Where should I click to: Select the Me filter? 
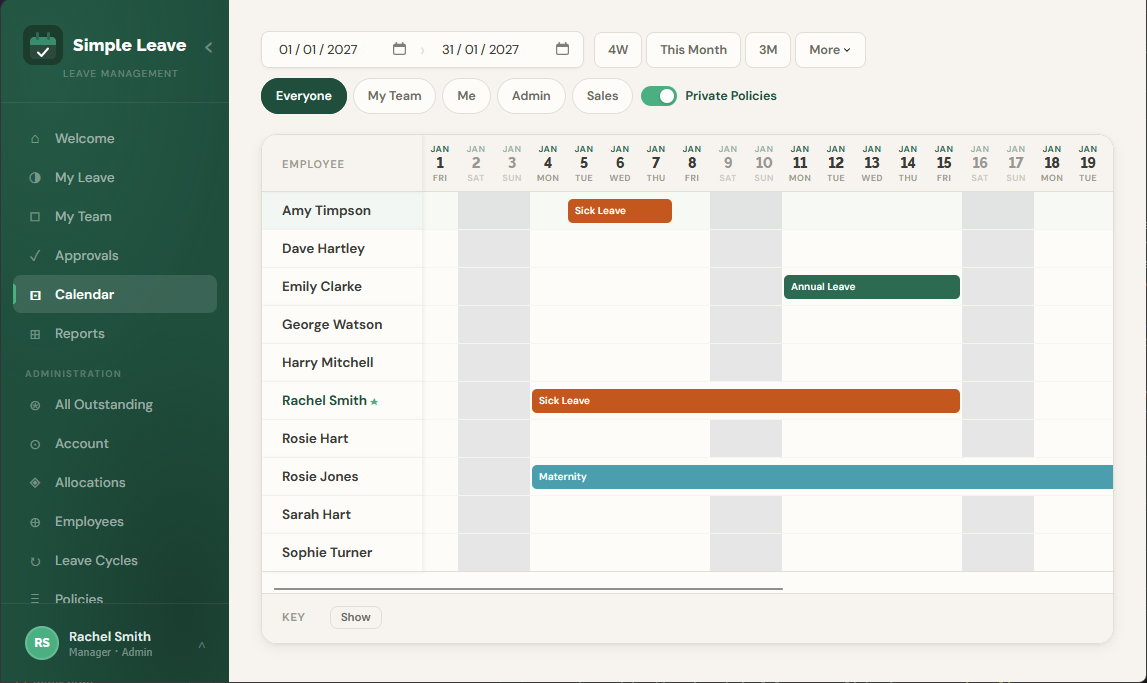(x=467, y=96)
